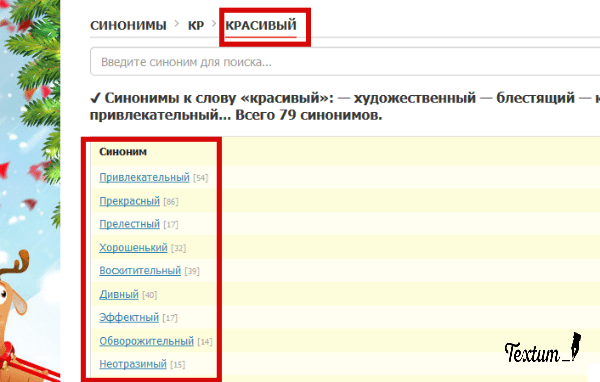Open the Прелестный synonym link
Viewport: 600px width, 382px height.
tap(129, 224)
